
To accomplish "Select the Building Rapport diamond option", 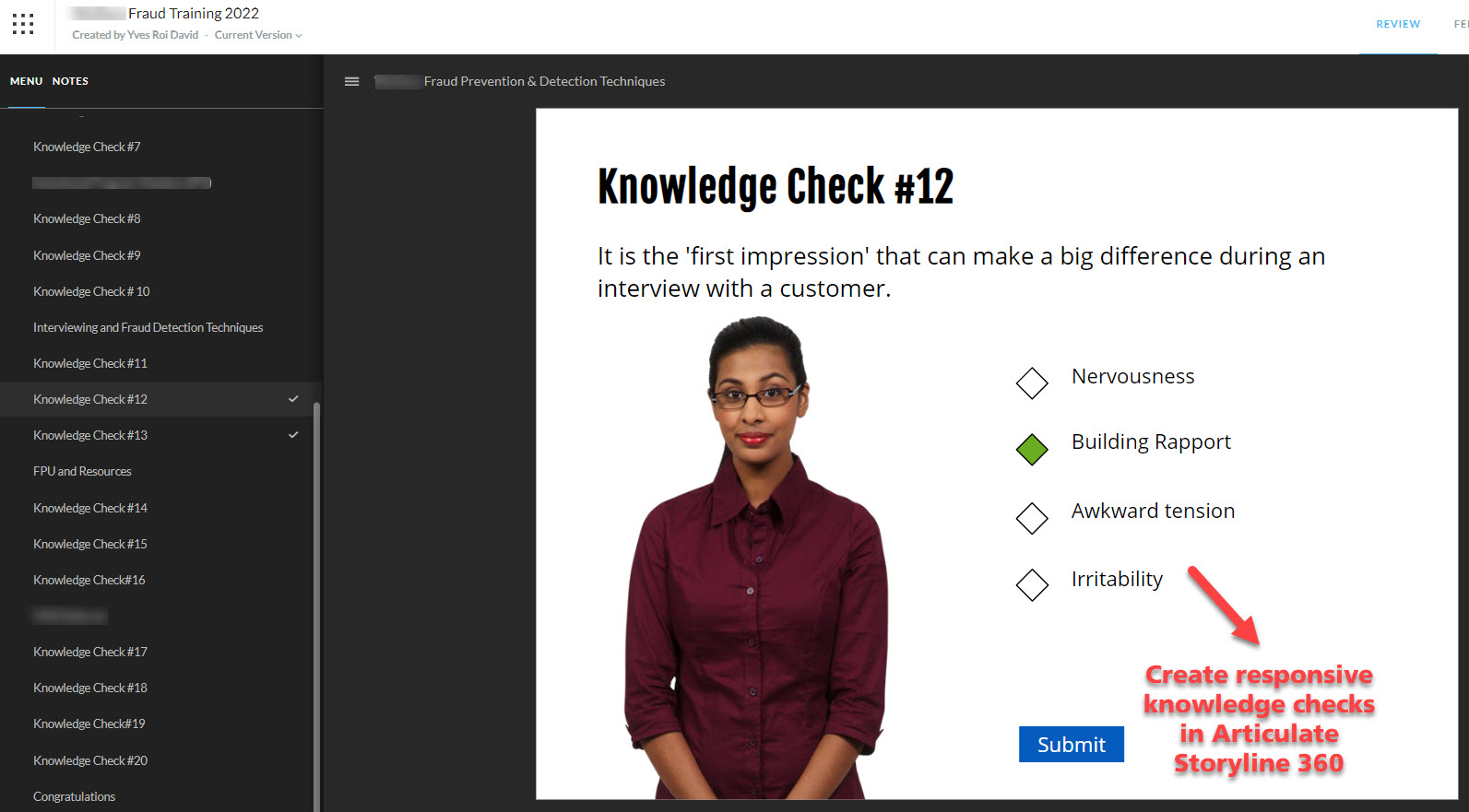I will (x=1032, y=450).
